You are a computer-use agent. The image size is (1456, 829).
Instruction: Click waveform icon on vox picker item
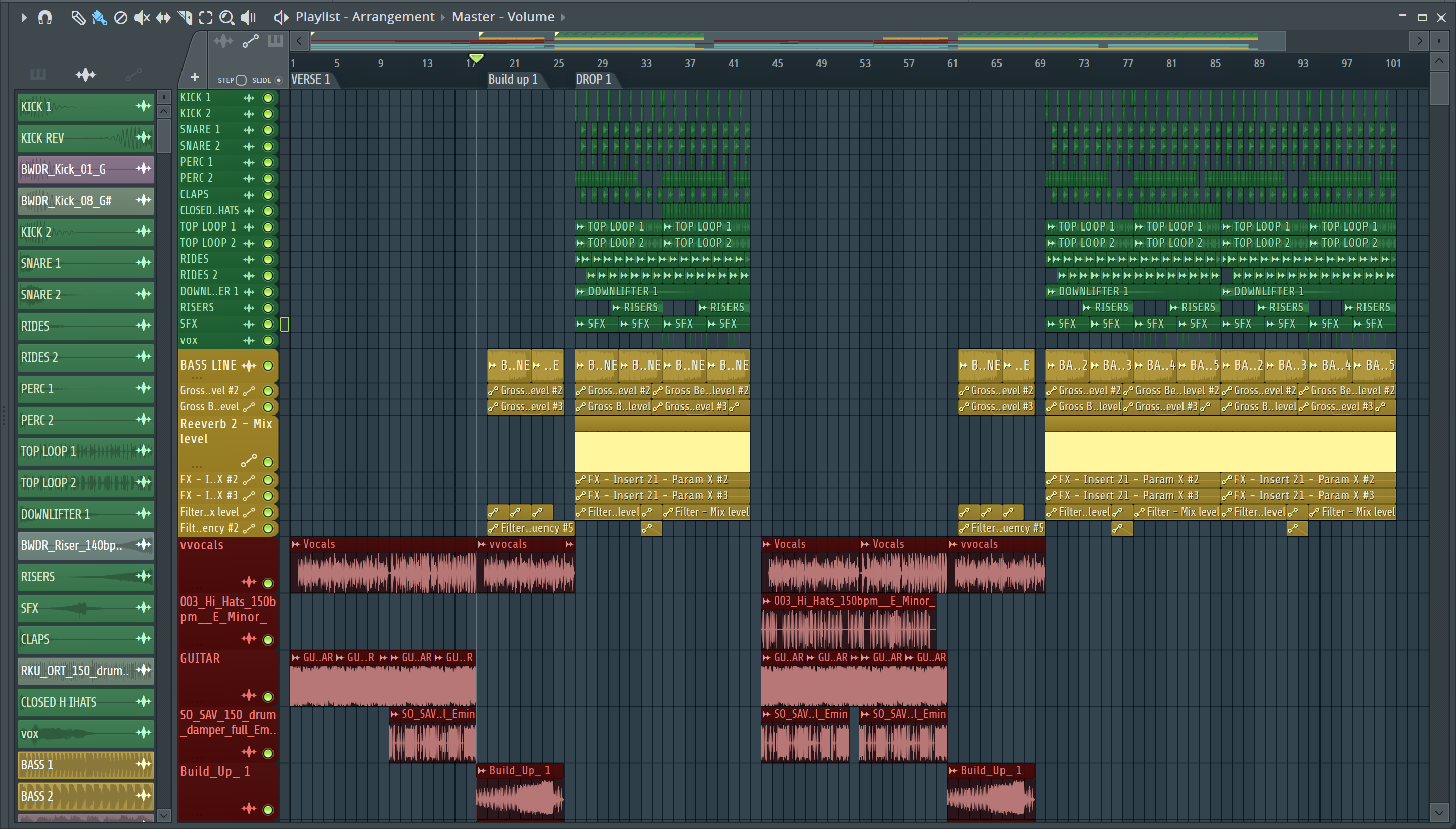tap(144, 732)
